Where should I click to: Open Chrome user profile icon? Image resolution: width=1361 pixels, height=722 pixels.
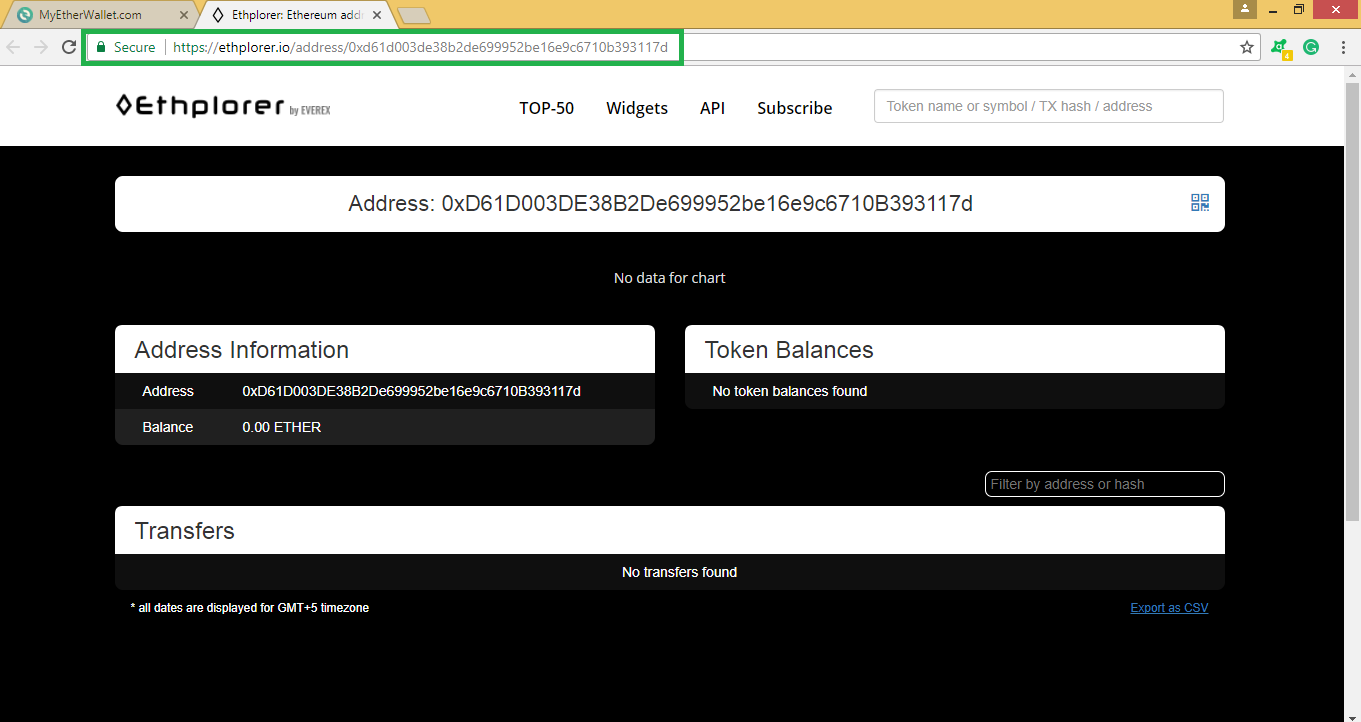[1245, 9]
